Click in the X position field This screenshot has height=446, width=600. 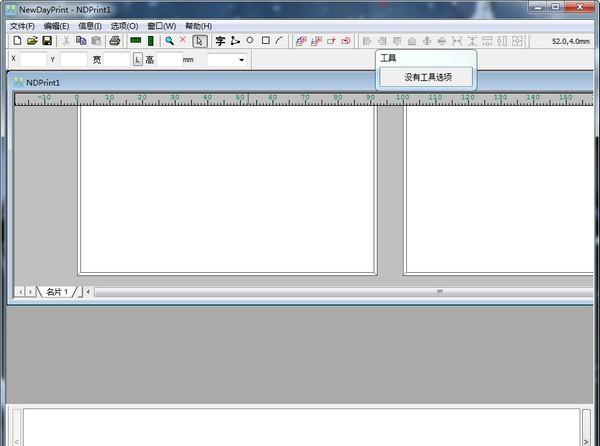[x=33, y=60]
